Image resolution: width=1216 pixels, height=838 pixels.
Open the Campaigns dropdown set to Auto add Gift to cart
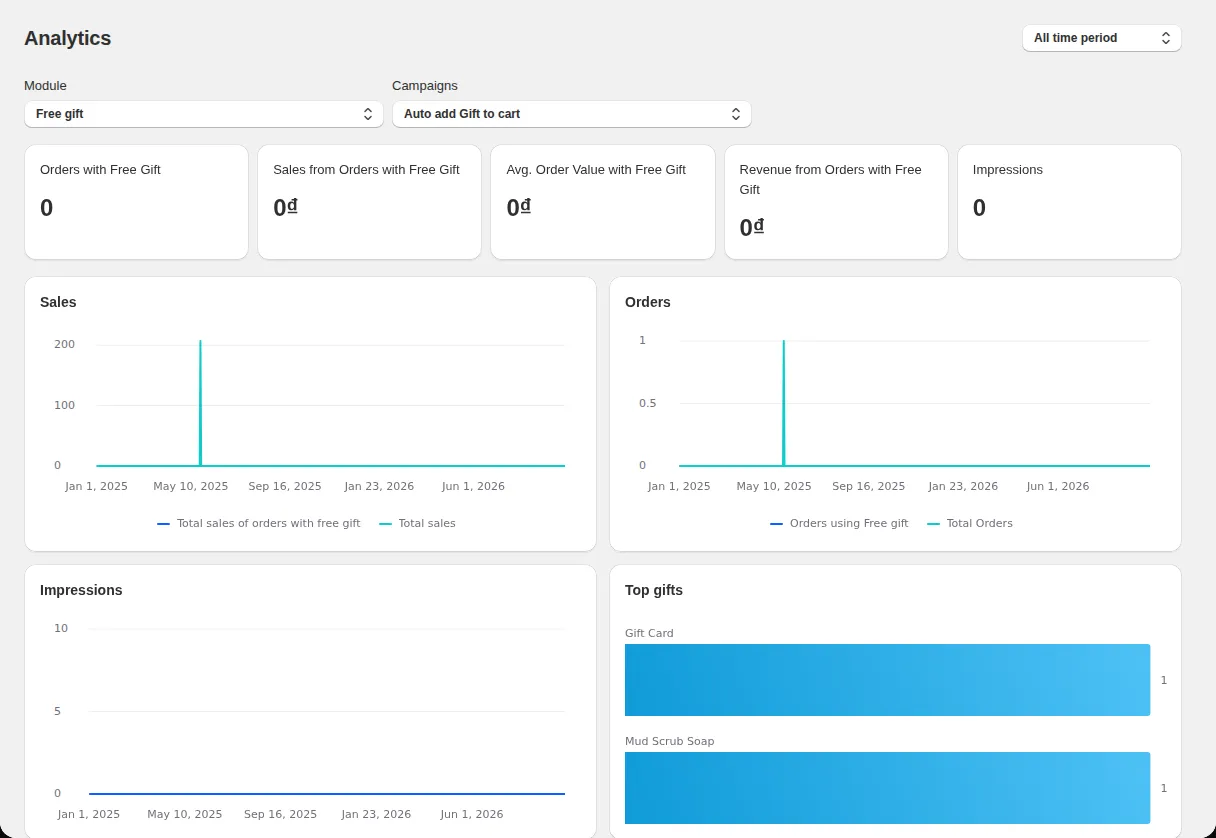tap(571, 114)
